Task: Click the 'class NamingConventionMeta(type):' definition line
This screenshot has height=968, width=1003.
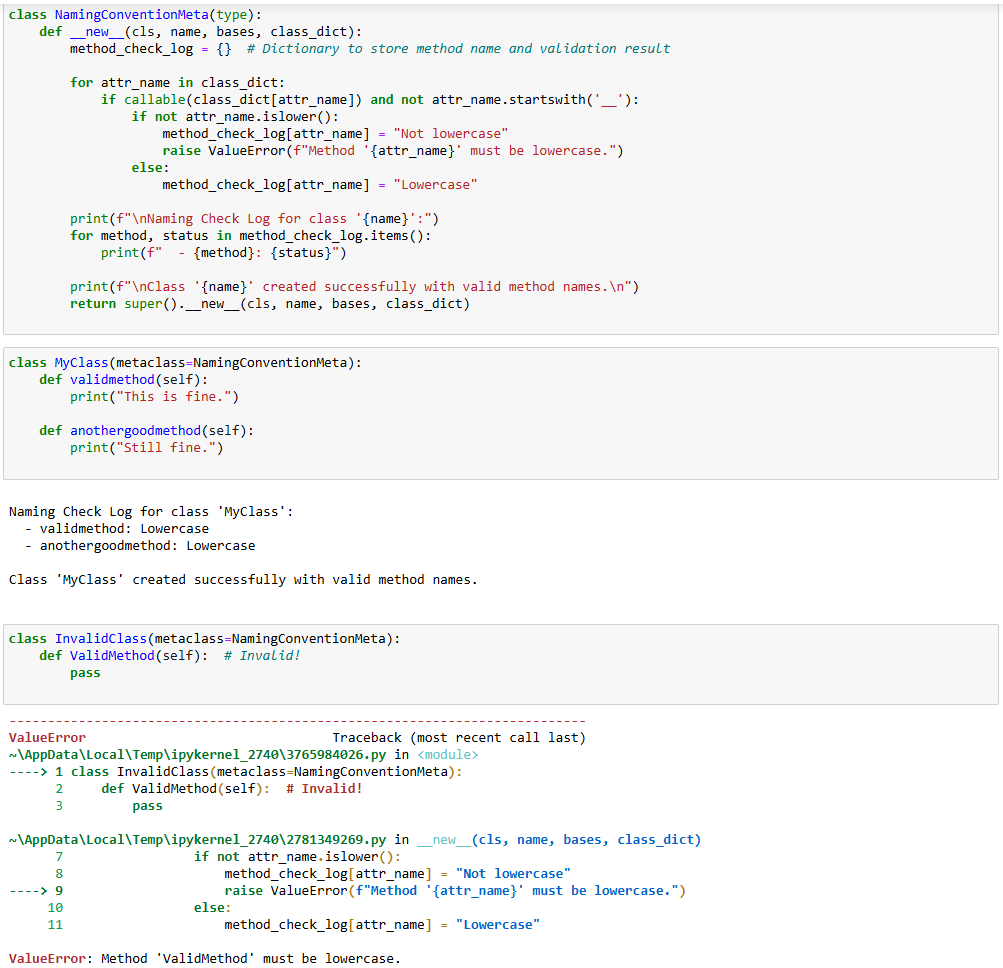Action: coord(135,15)
